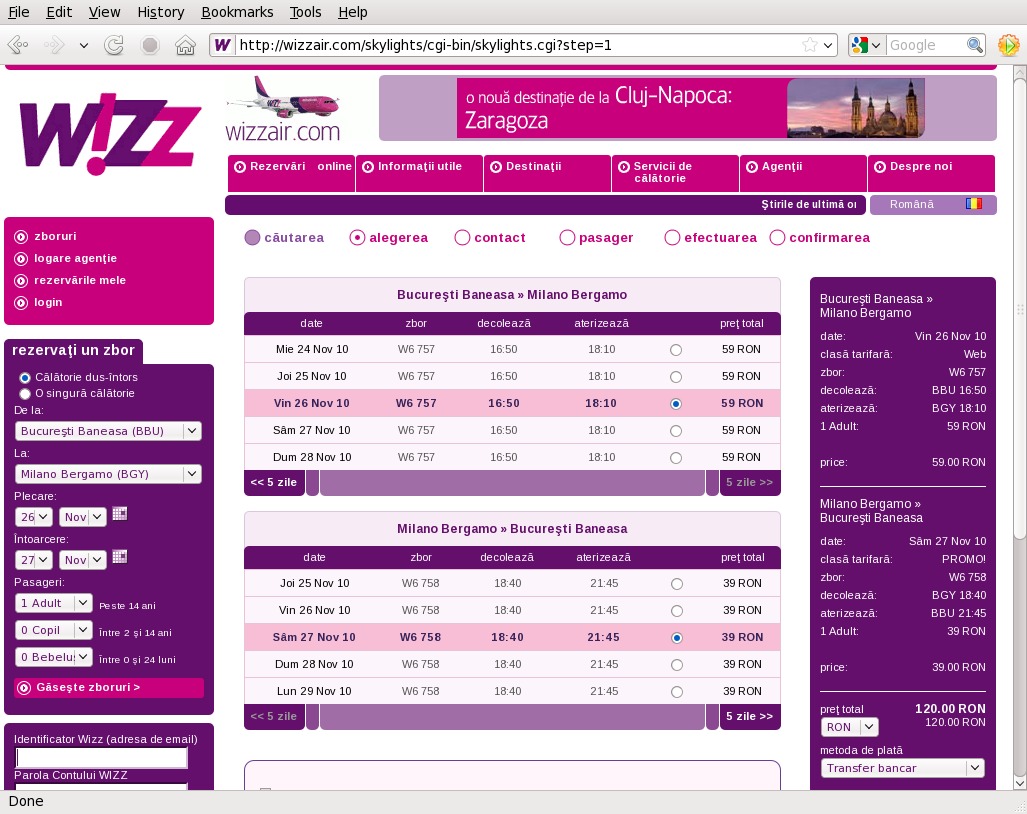The width and height of the screenshot is (1027, 814).
Task: Open the 1 Adult passengers dropdown
Action: [x=54, y=603]
